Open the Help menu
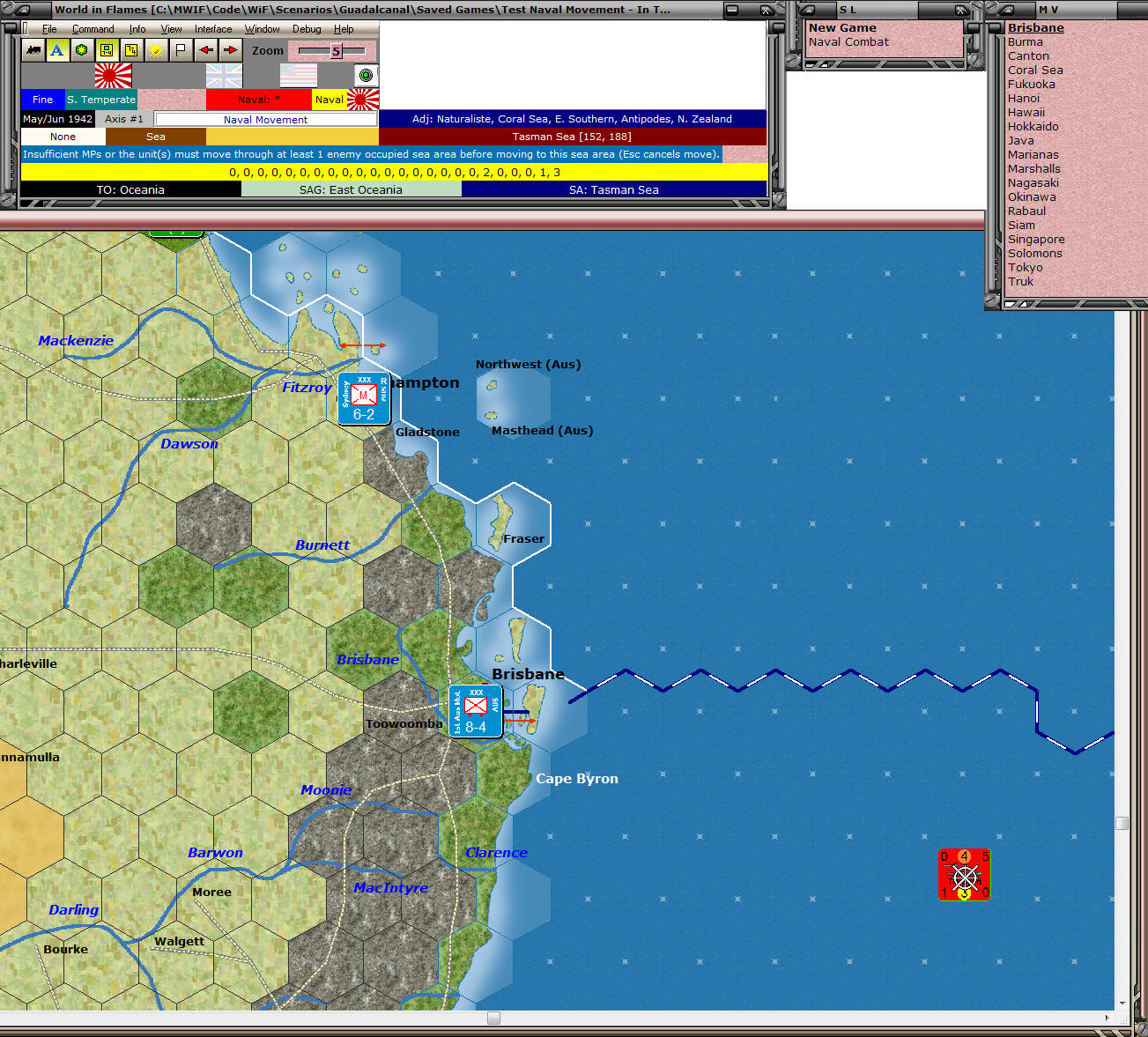The height and width of the screenshot is (1037, 1148). point(344,29)
